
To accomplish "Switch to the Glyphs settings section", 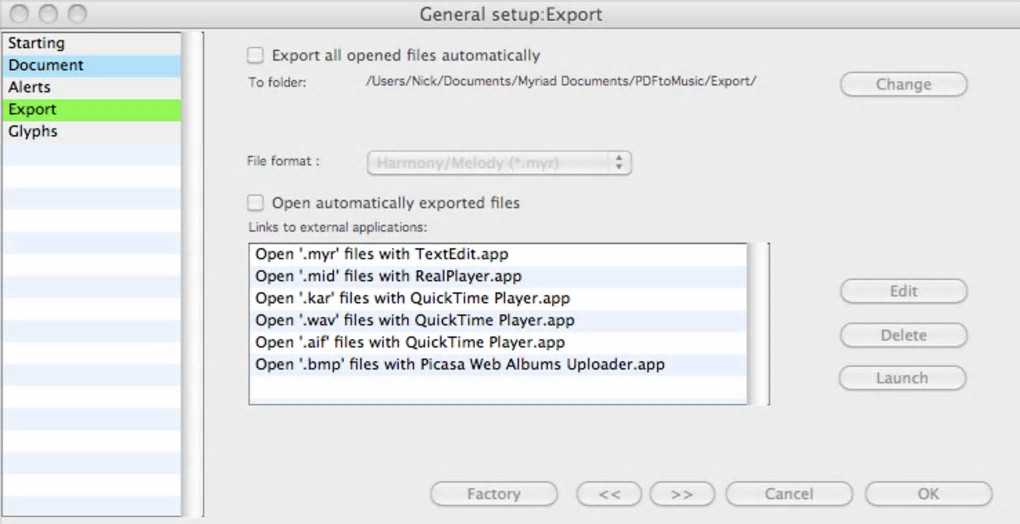I will pyautogui.click(x=33, y=131).
